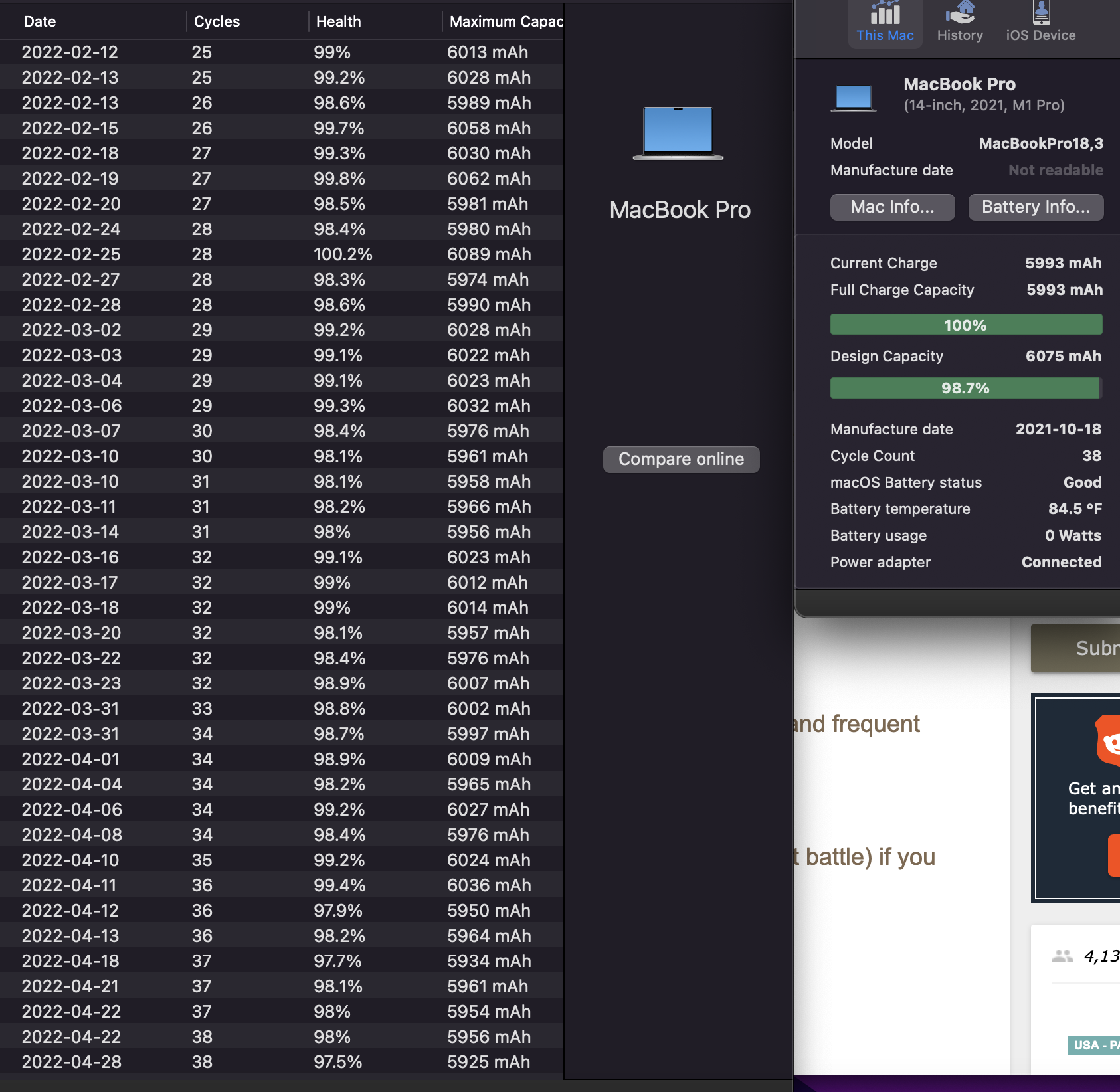This screenshot has width=1120, height=1092.
Task: Click the 6002 mAh capacity cell
Action: pos(489,709)
